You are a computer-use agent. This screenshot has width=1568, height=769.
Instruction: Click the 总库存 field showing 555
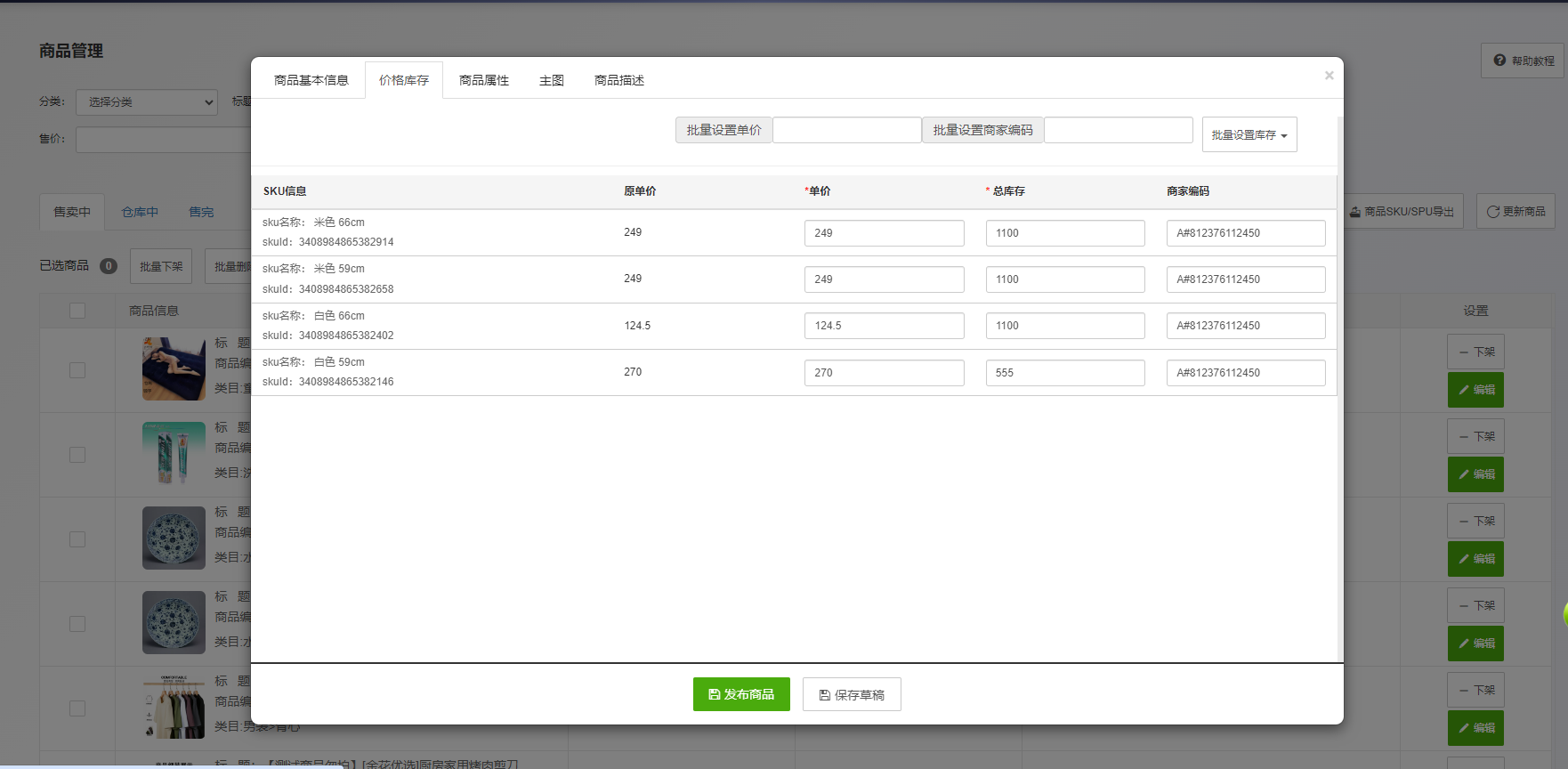(1064, 373)
